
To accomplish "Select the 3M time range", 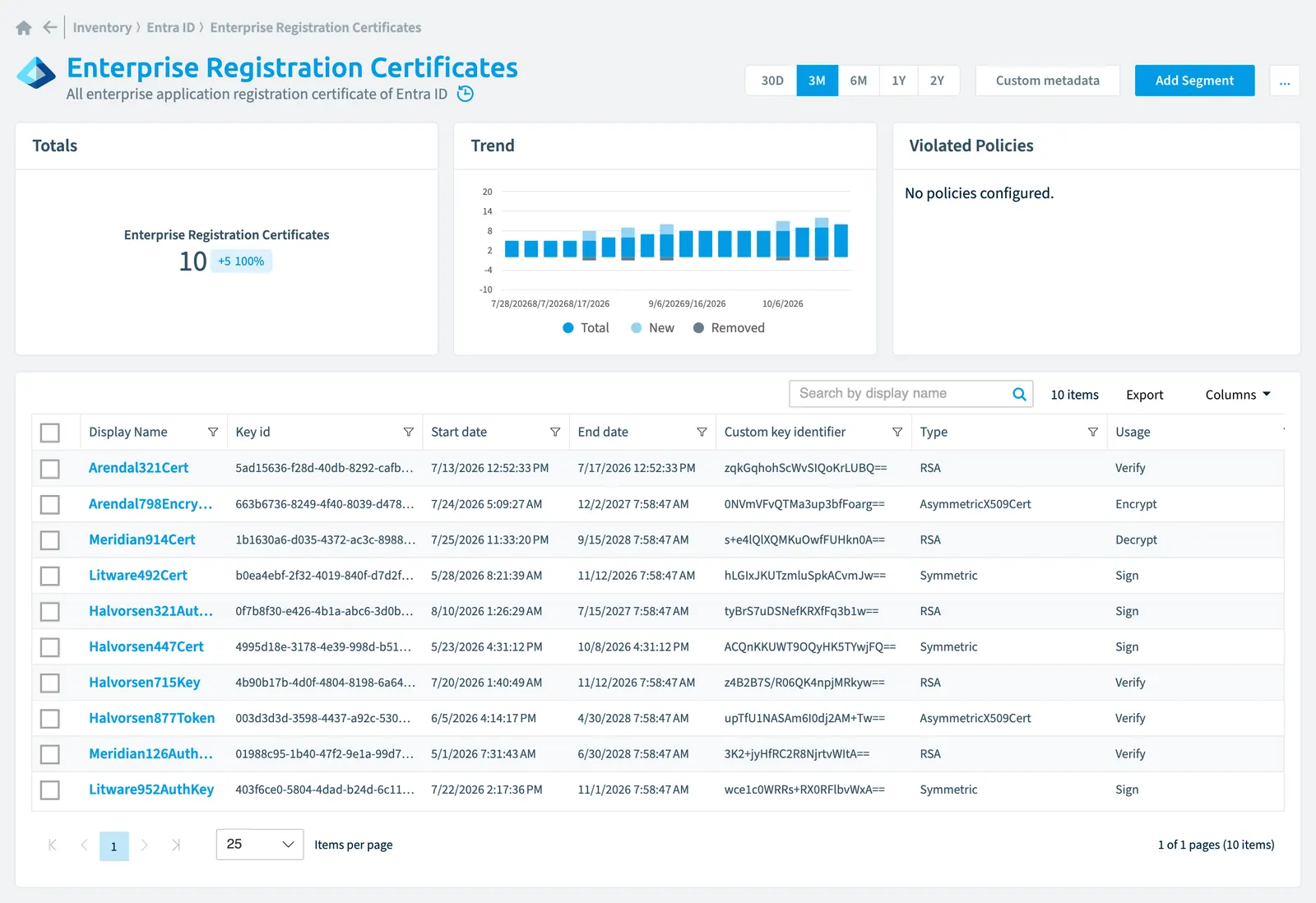I will click(817, 81).
